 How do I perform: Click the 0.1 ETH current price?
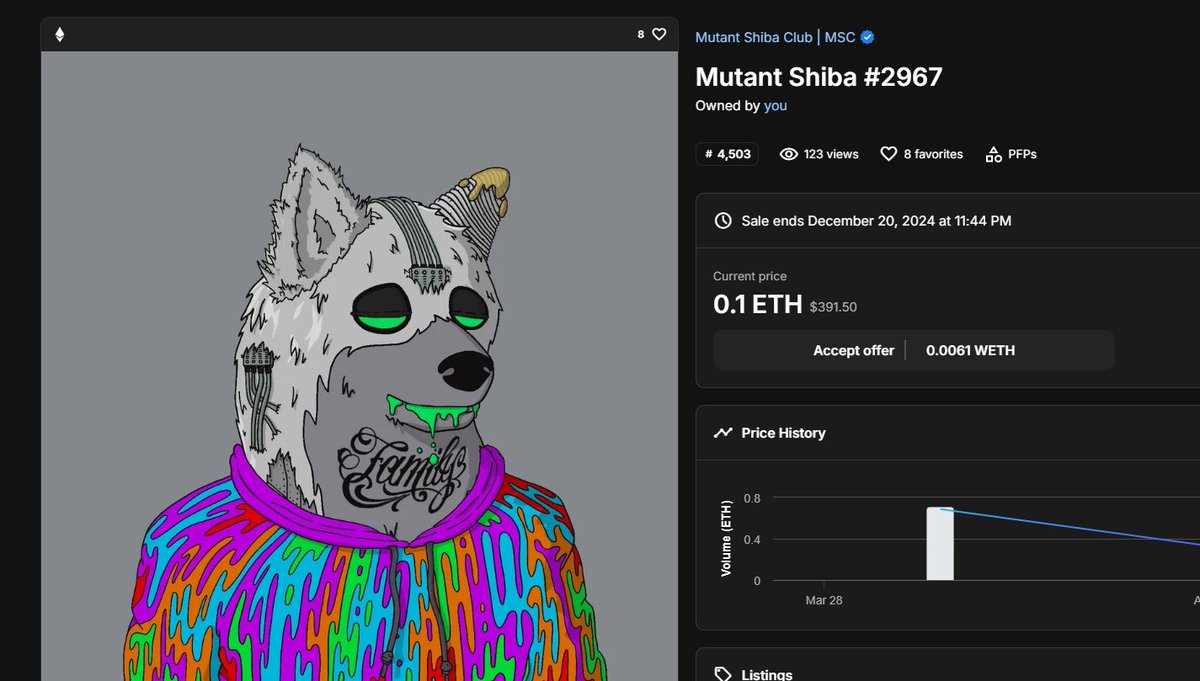(758, 305)
